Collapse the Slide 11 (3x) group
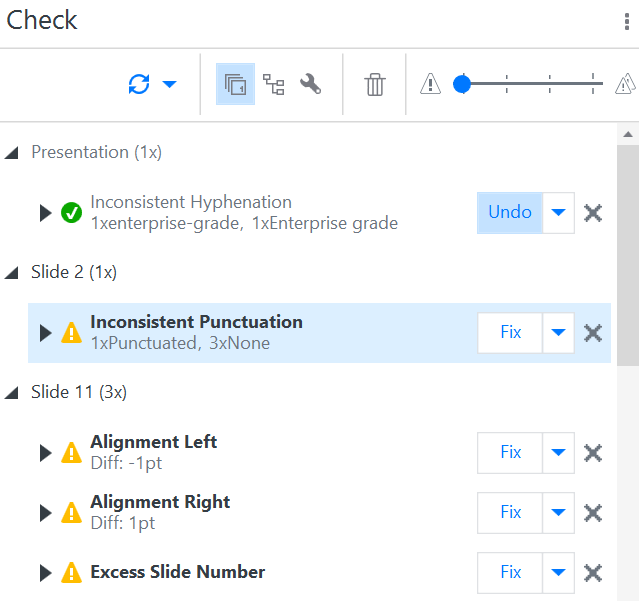Screen dimensions: 639x601 click(12, 393)
